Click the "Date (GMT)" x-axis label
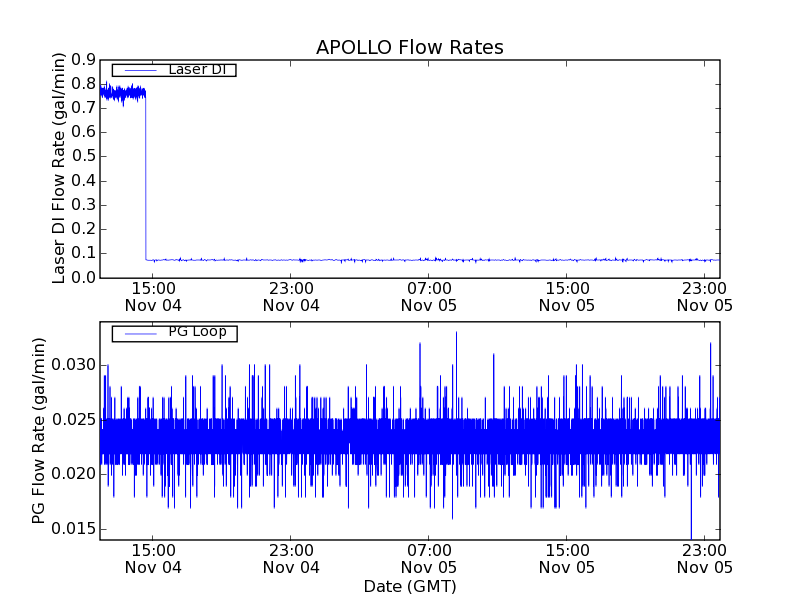The height and width of the screenshot is (600, 800). pos(409,586)
